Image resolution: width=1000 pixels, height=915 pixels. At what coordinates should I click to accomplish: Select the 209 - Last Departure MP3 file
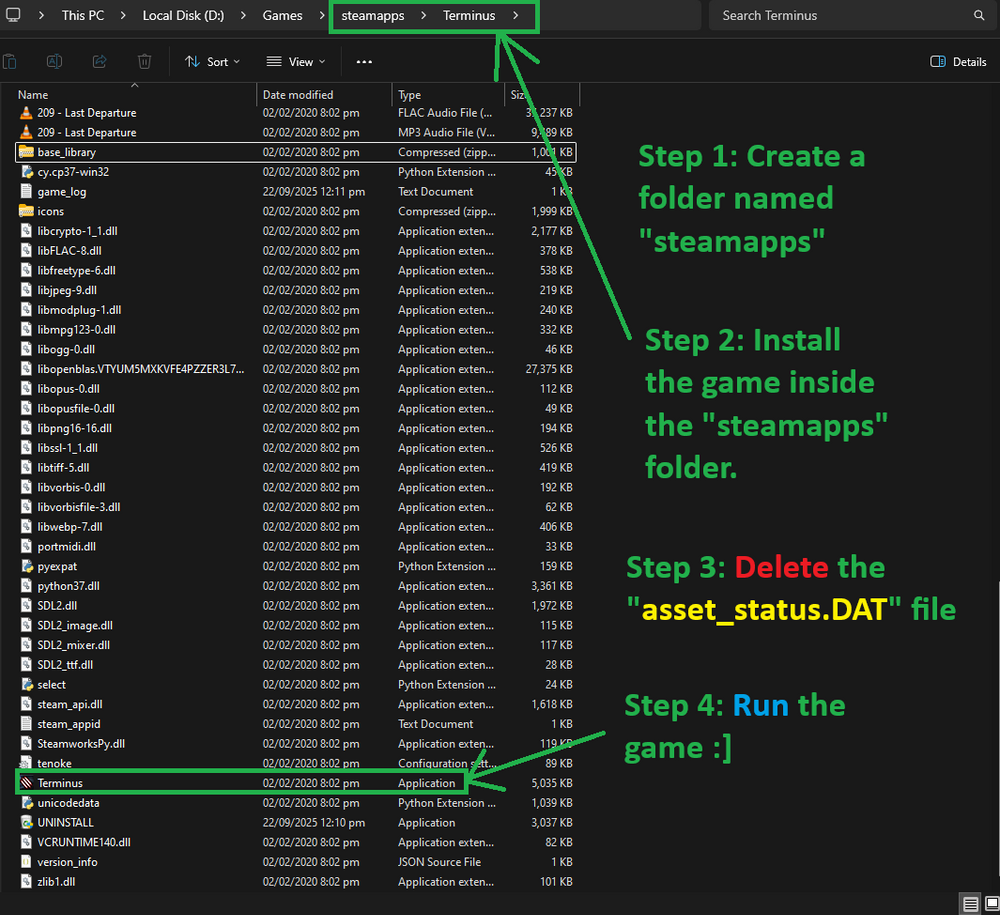tap(86, 132)
